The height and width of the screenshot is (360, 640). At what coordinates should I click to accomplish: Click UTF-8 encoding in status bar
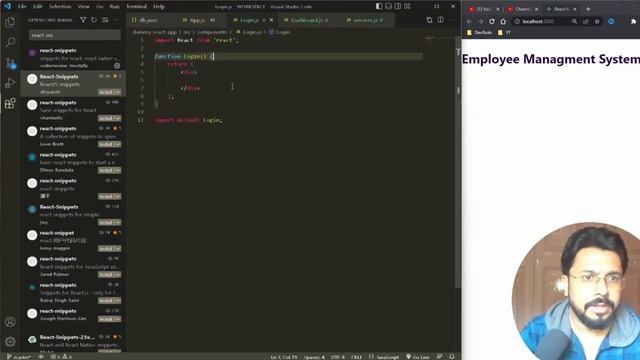point(338,357)
